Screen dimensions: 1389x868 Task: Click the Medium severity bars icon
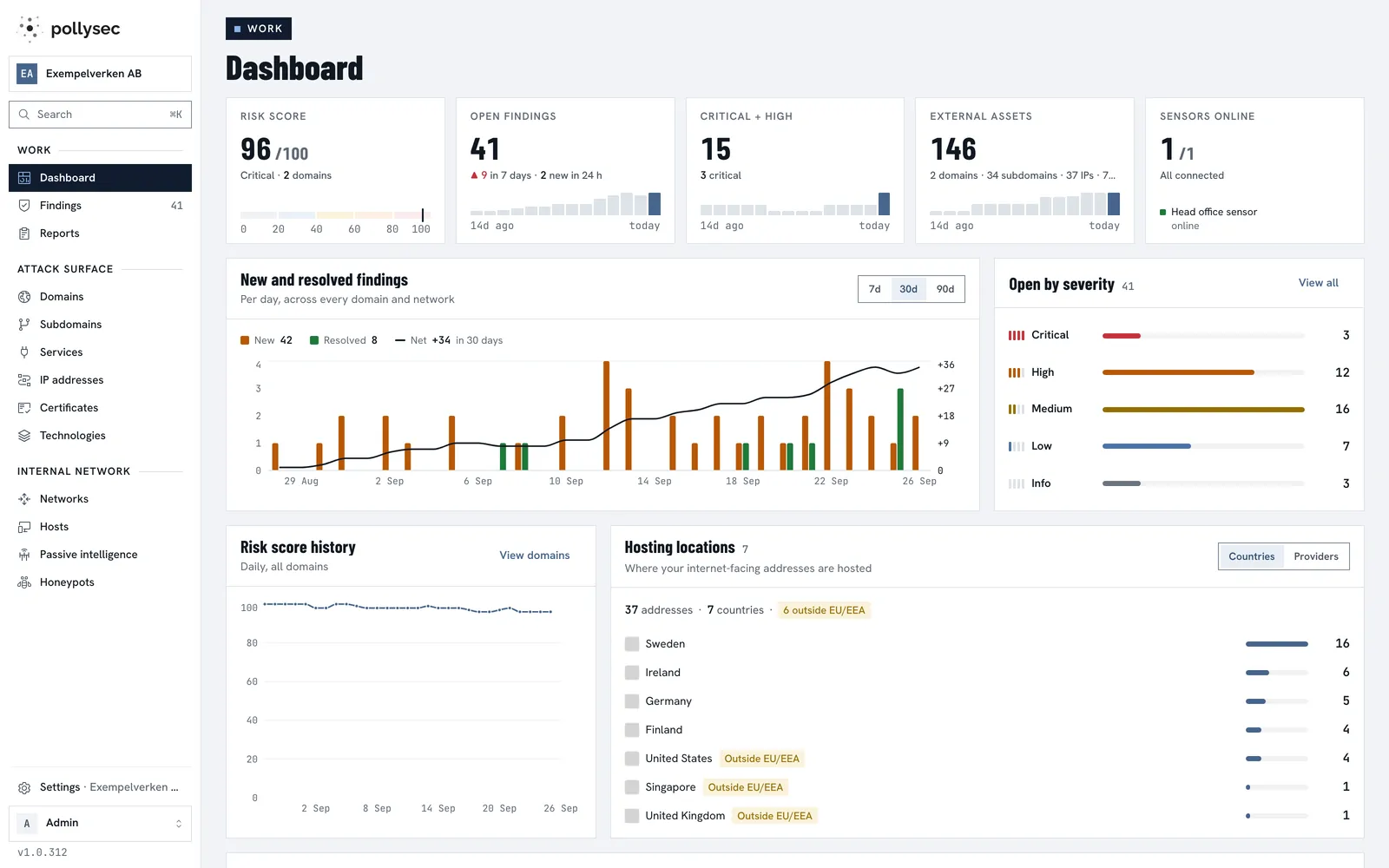click(x=1017, y=409)
